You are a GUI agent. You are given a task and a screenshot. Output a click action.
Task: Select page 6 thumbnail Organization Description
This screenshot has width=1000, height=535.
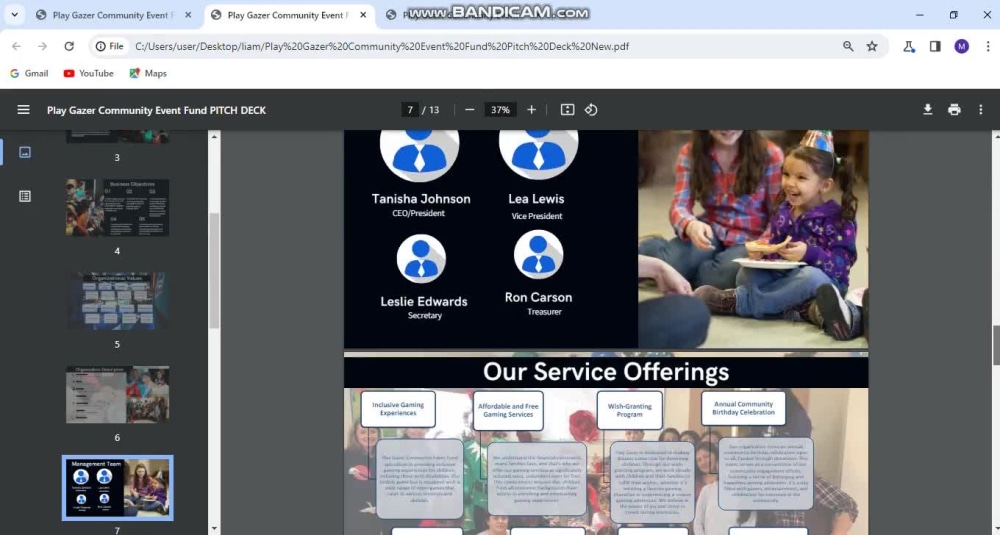coord(117,394)
